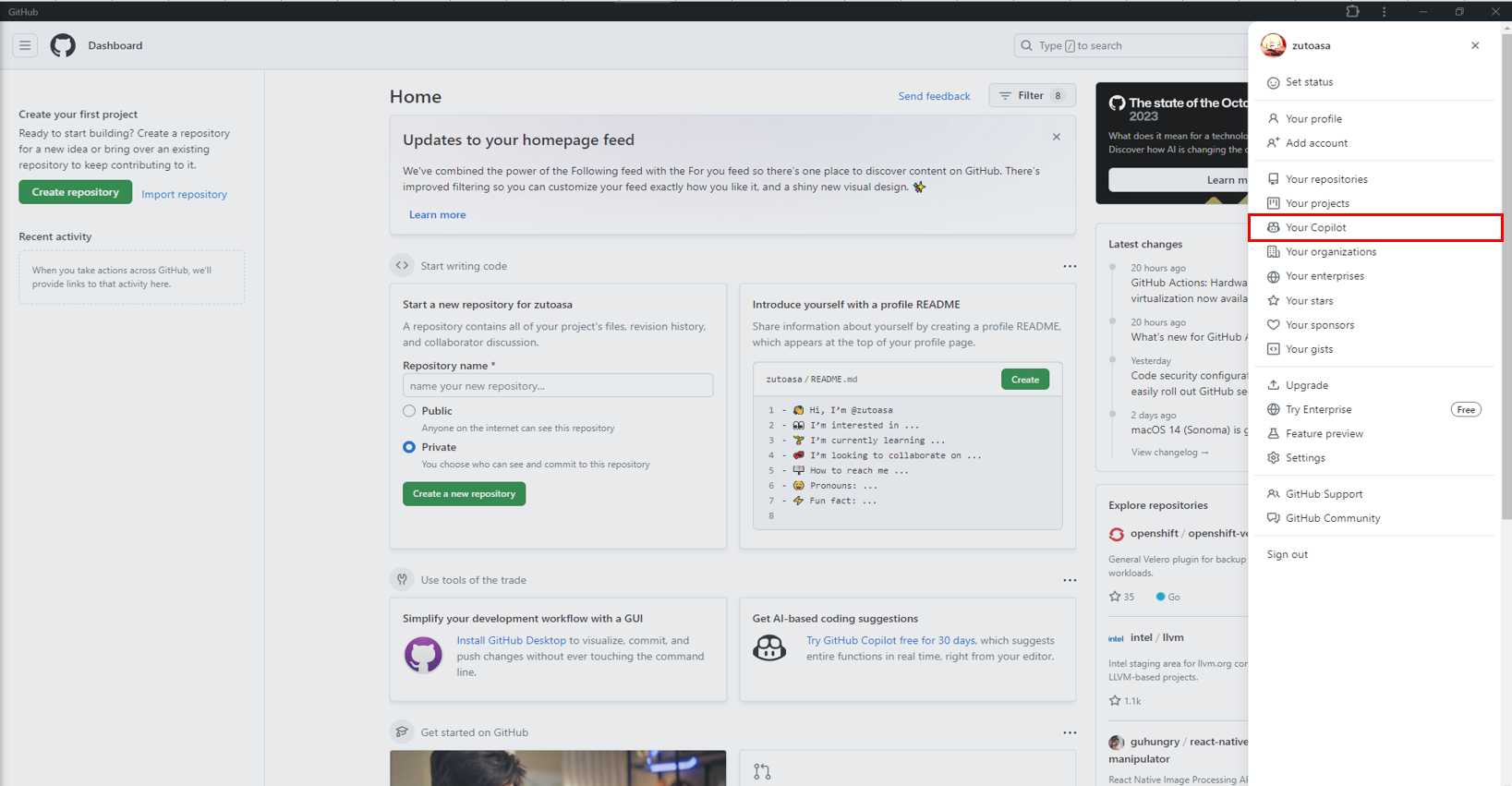
Task: Click the Your organizations building icon
Action: pos(1274,252)
